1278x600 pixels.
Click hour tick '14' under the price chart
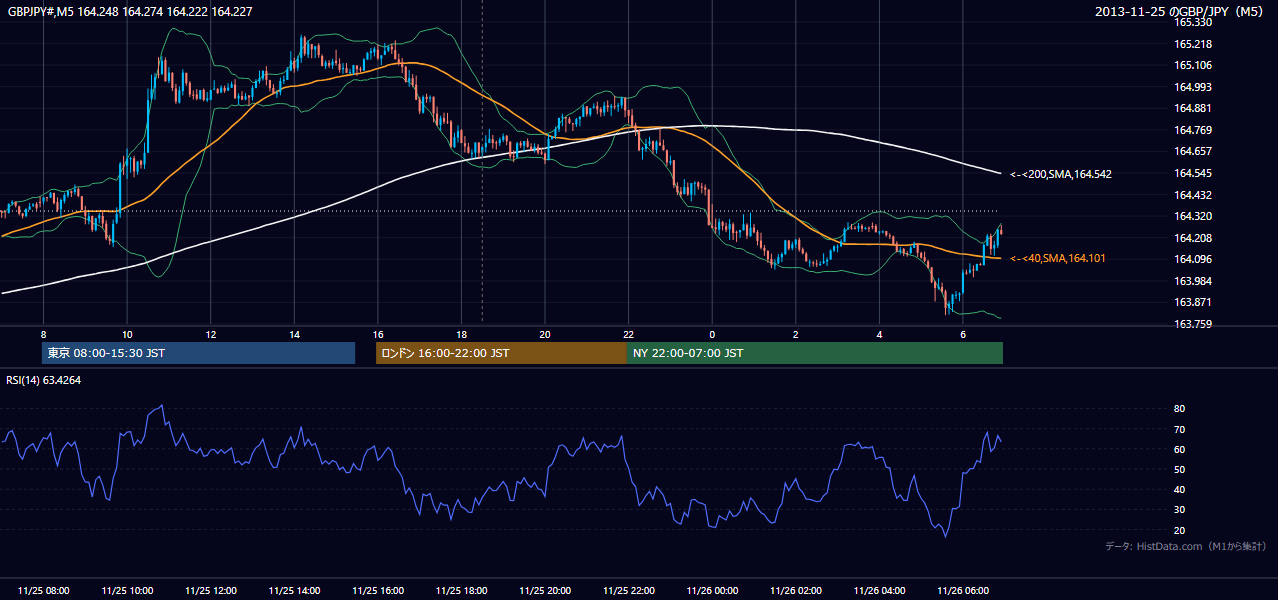click(x=294, y=334)
